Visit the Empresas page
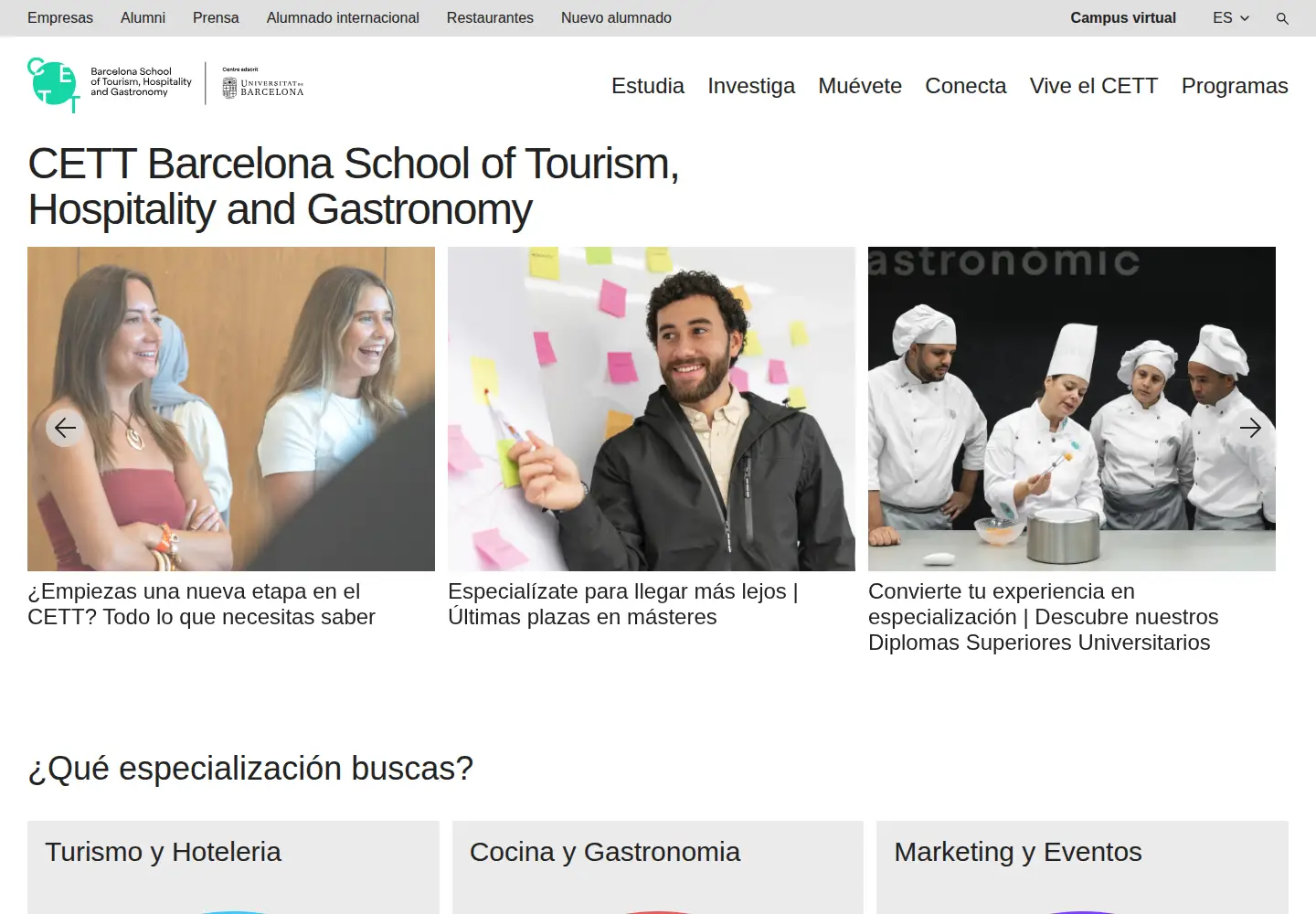The height and width of the screenshot is (914, 1316). click(x=60, y=17)
